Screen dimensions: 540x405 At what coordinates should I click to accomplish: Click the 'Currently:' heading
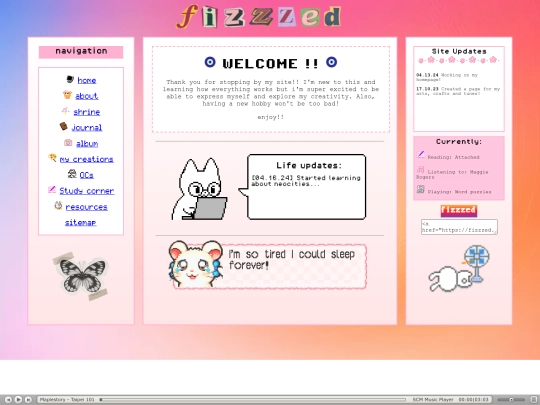click(459, 142)
